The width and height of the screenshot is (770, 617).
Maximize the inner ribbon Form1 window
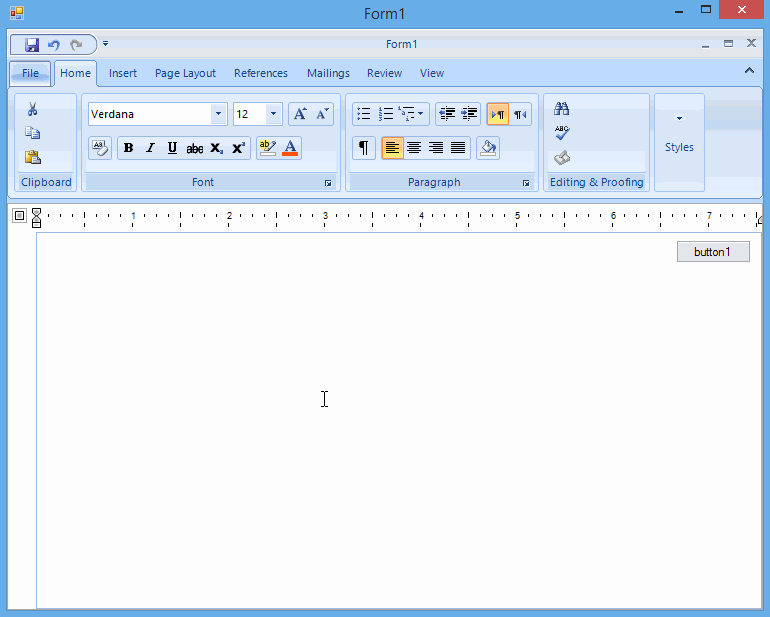point(728,44)
